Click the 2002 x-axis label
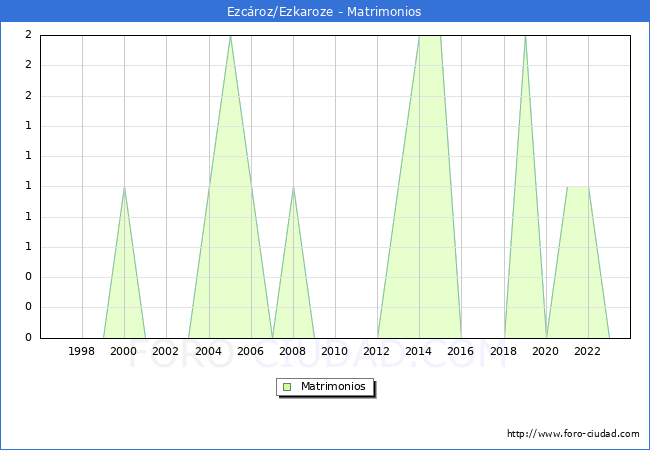Screen dimensions: 650x450 (x=165, y=351)
